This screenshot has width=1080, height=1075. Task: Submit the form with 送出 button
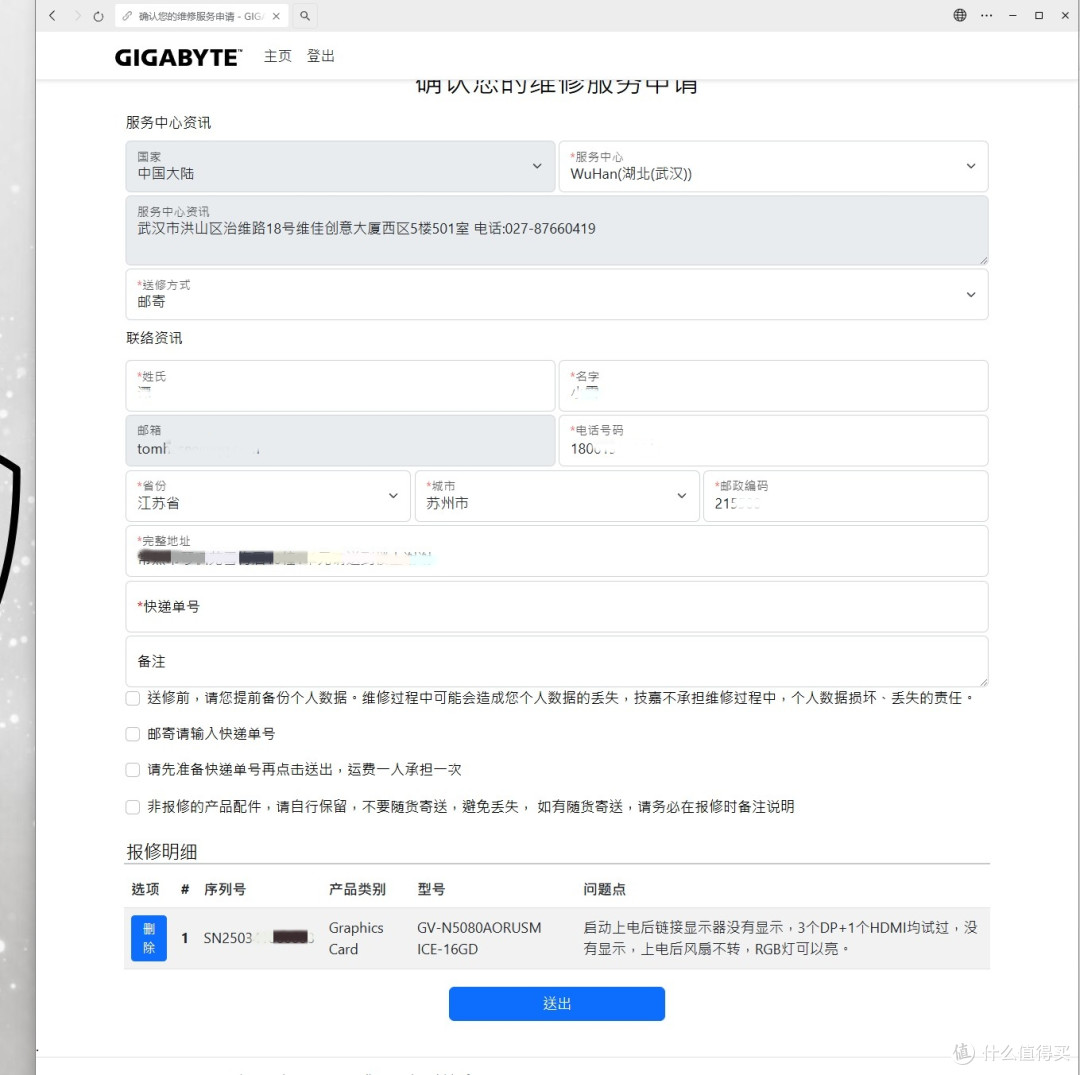557,1003
